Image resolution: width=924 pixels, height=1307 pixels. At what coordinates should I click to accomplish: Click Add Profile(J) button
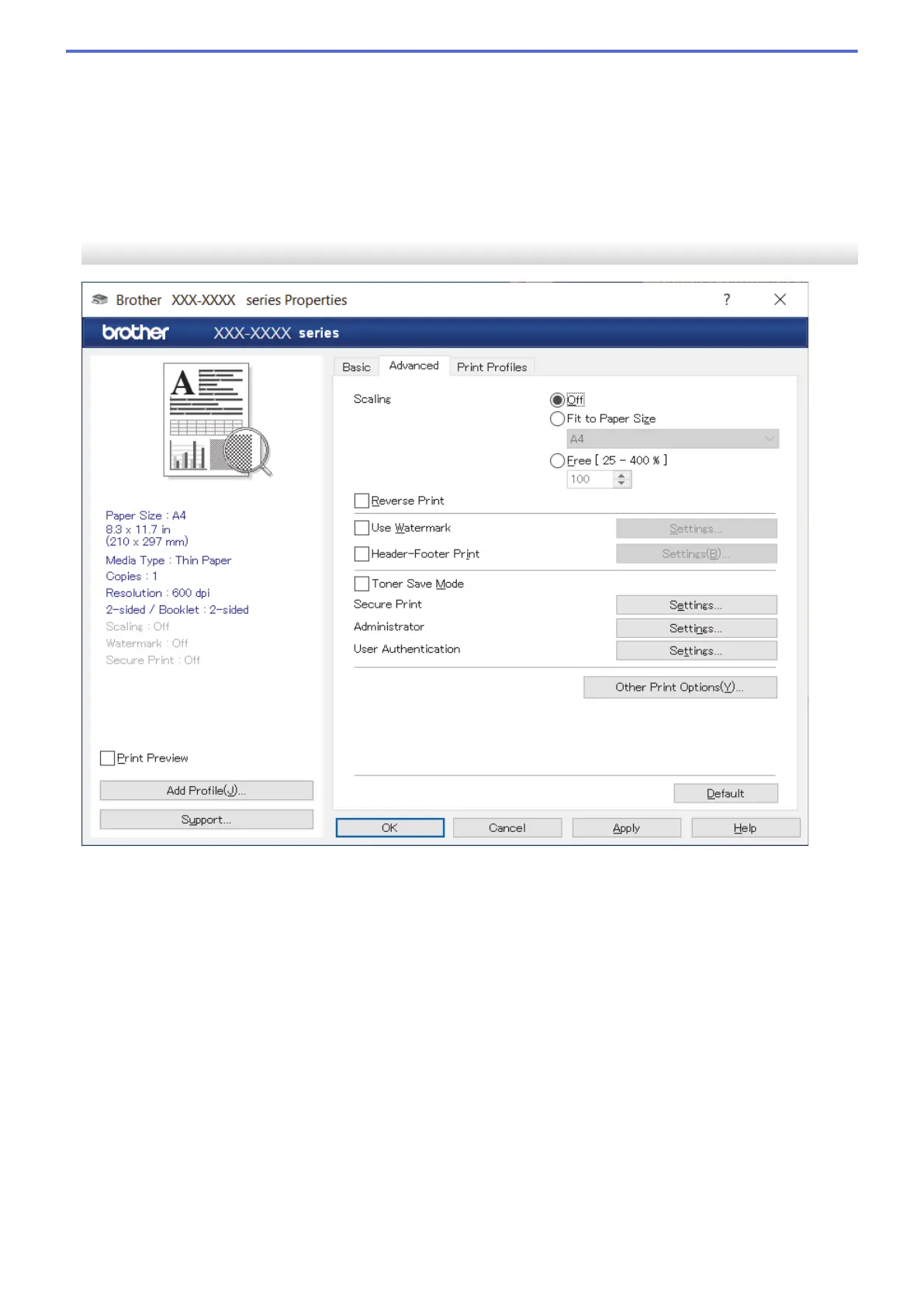click(x=206, y=790)
